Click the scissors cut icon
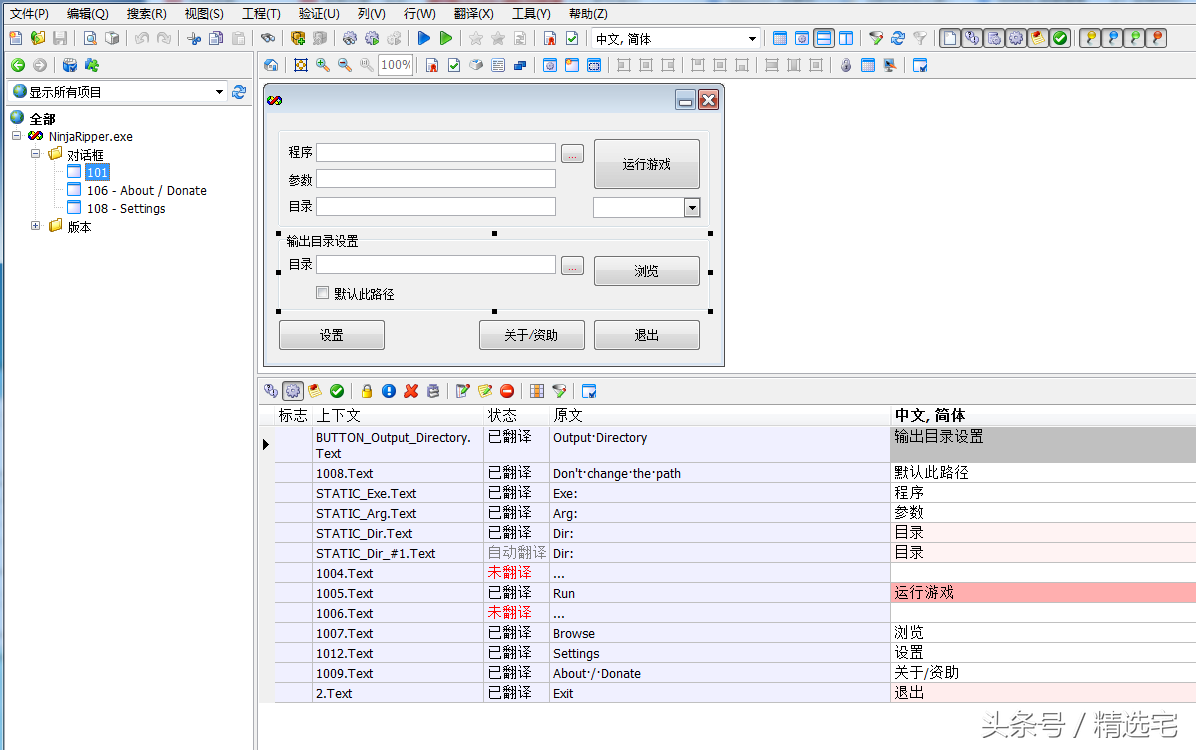 (x=194, y=38)
